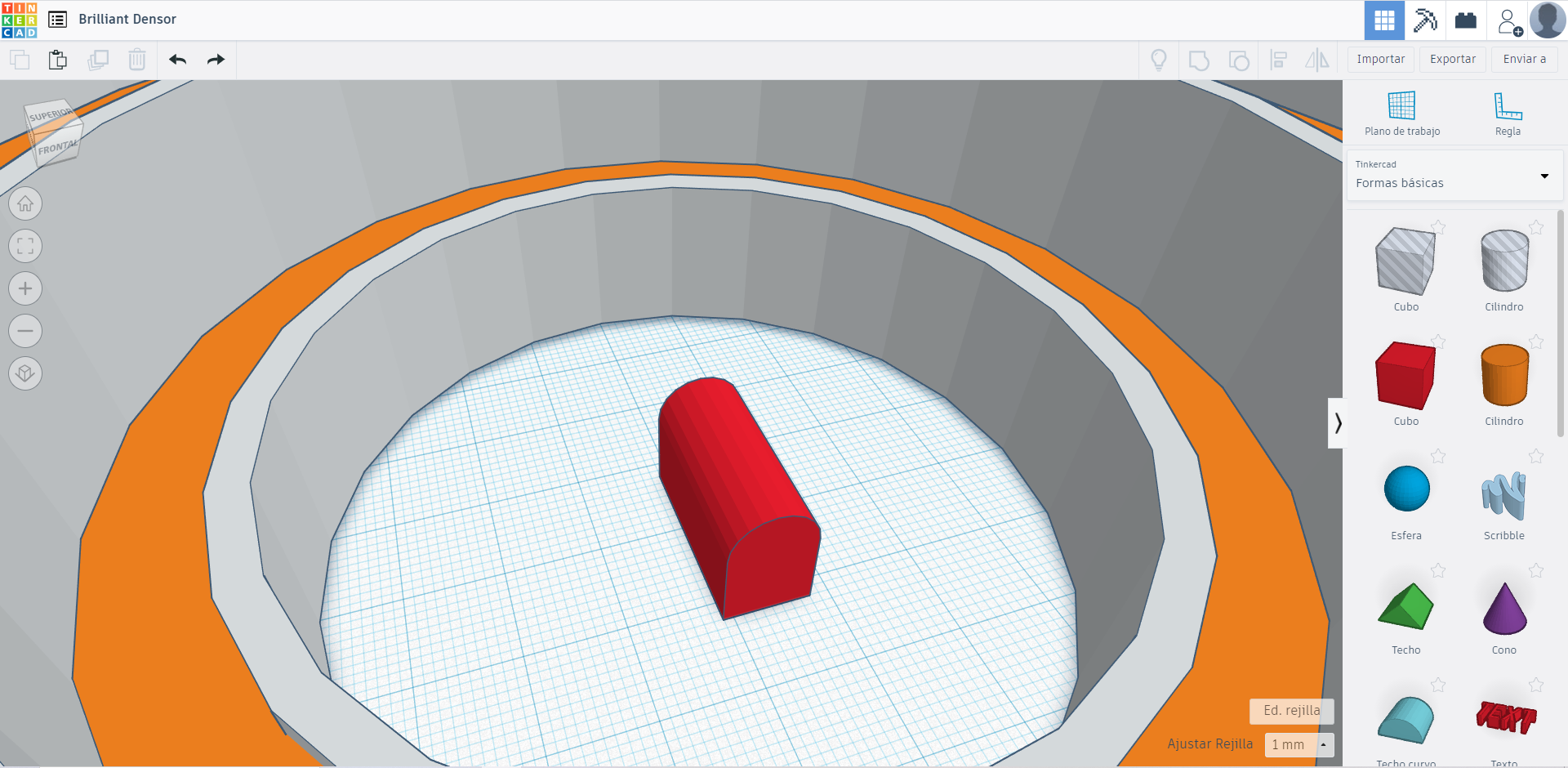Image resolution: width=1568 pixels, height=768 pixels.
Task: Click the Copy toolbar icon
Action: pyautogui.click(x=20, y=60)
